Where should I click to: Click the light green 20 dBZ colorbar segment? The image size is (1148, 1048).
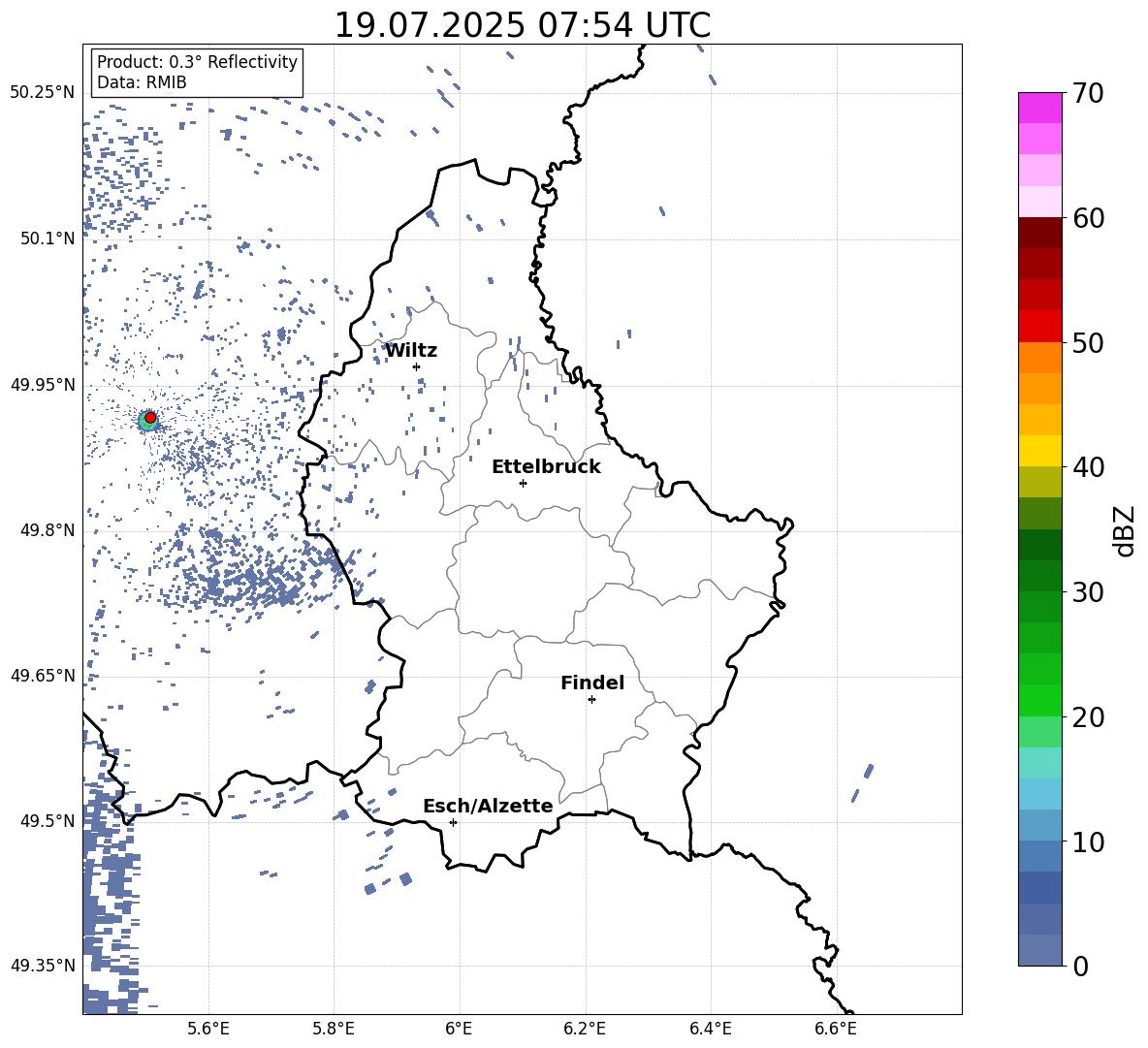[x=1039, y=731]
